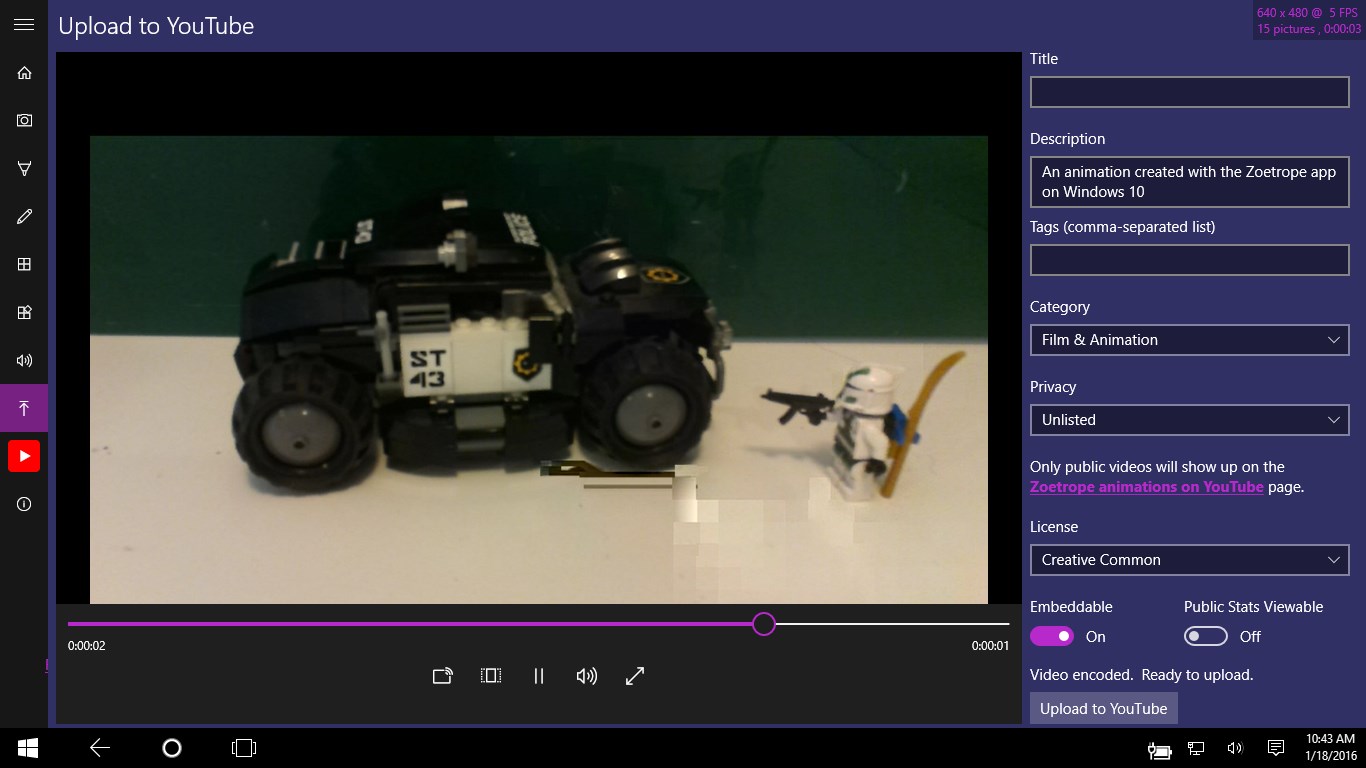Select the YouTube icon in the sidebar
Viewport: 1366px width, 768px height.
click(24, 456)
